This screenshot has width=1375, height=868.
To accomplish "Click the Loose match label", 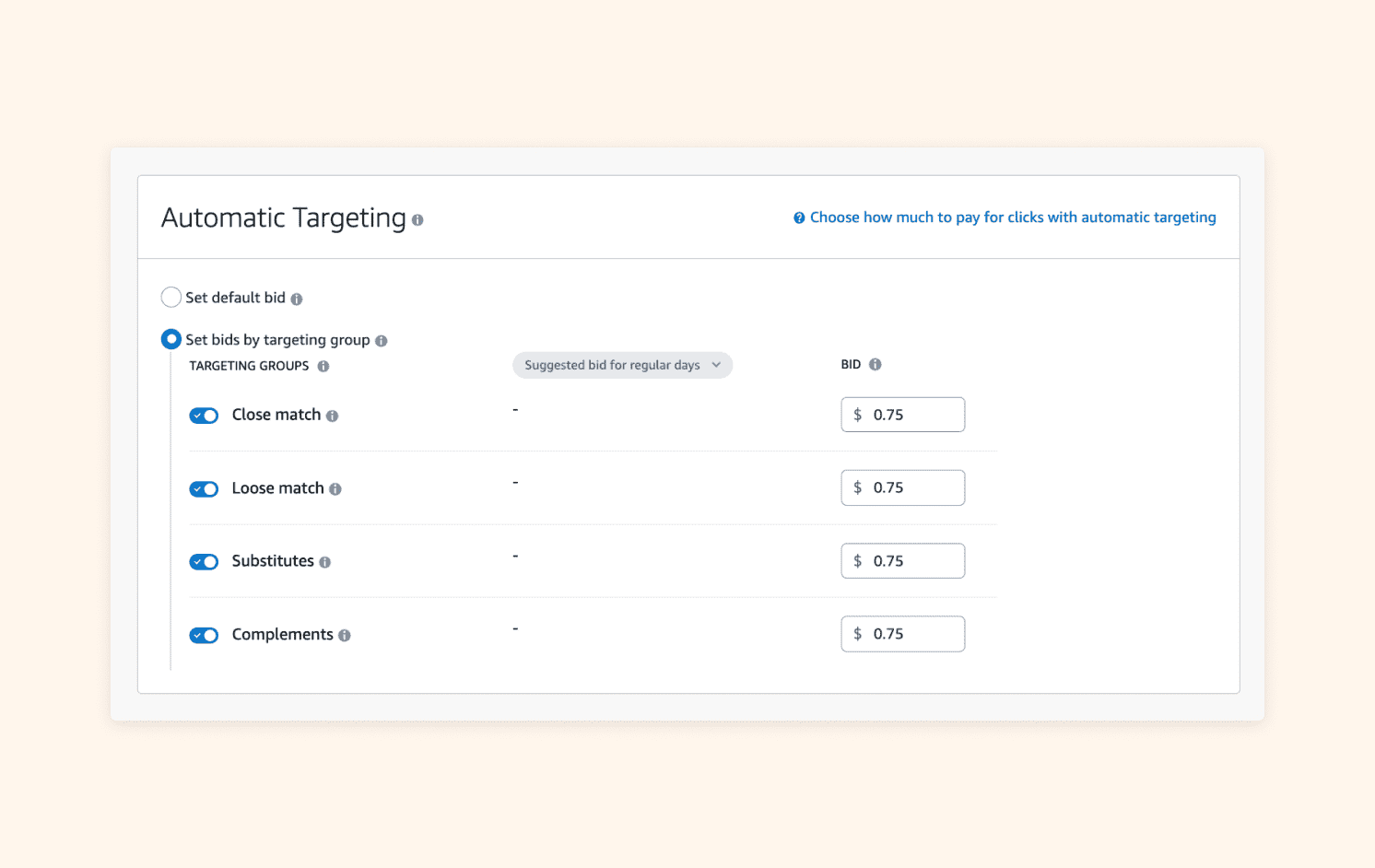I will pos(278,488).
